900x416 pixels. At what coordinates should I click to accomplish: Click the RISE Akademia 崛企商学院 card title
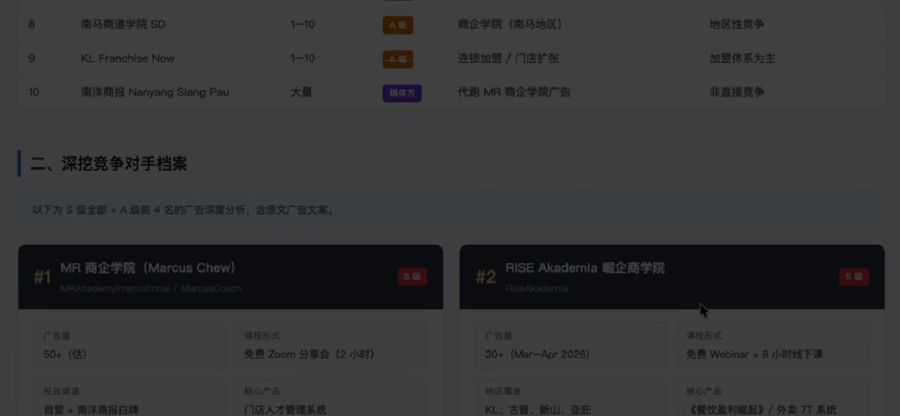point(585,268)
